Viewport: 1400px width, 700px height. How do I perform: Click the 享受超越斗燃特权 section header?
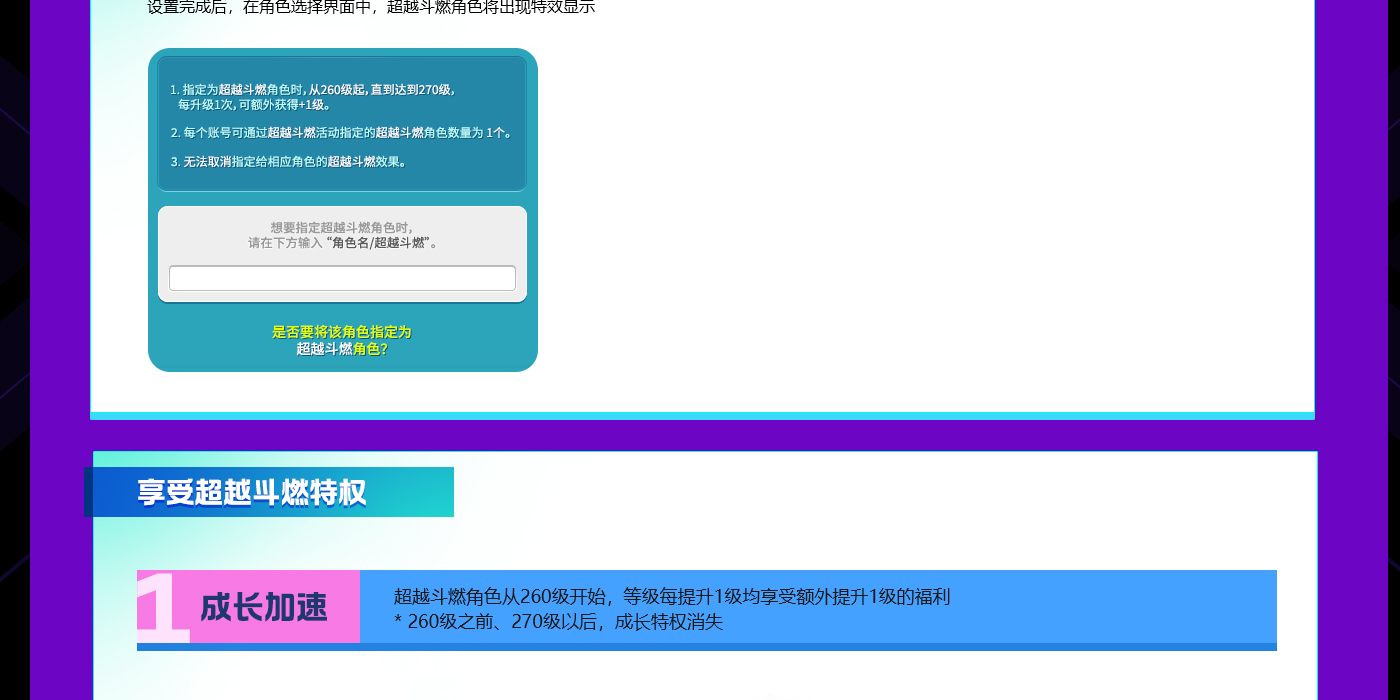tap(252, 492)
